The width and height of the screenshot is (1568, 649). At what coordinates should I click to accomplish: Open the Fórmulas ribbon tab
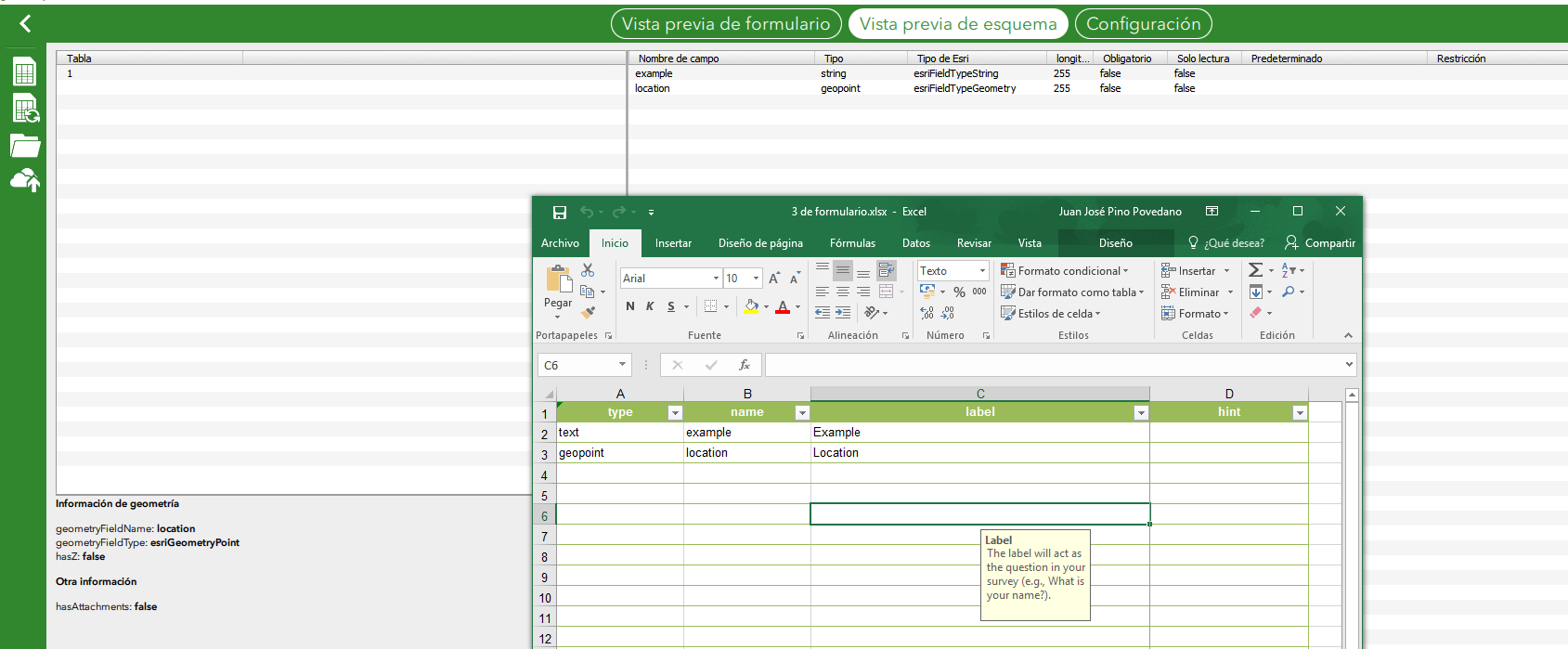click(852, 243)
